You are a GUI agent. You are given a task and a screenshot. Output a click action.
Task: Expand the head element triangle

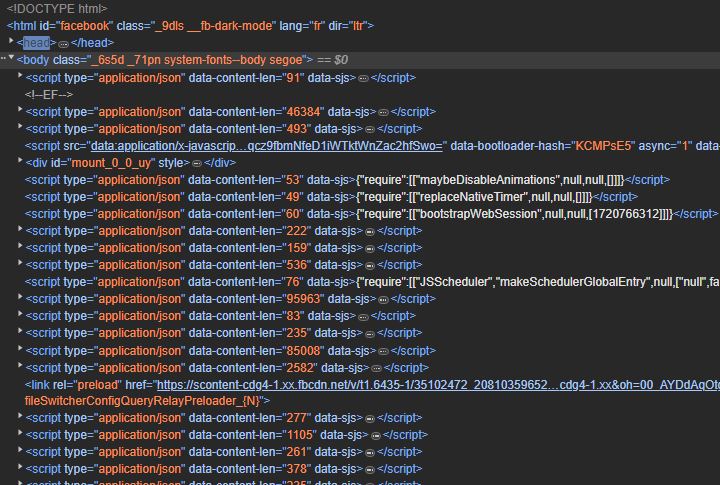(11, 41)
